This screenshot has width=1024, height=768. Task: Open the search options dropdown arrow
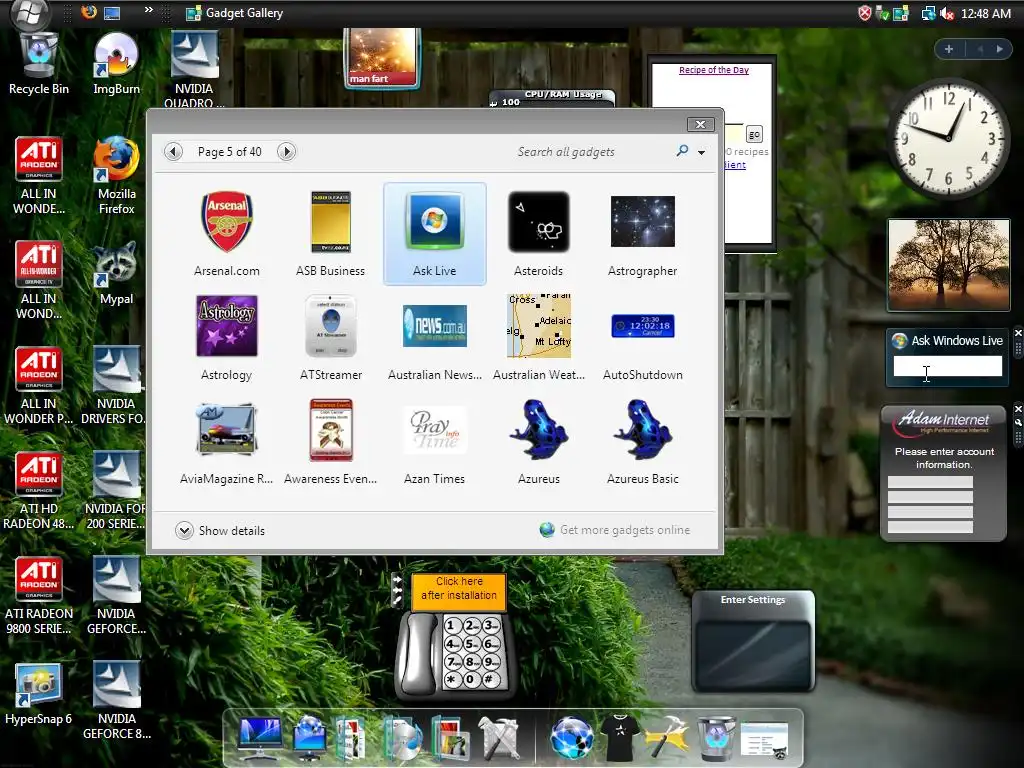[x=701, y=152]
